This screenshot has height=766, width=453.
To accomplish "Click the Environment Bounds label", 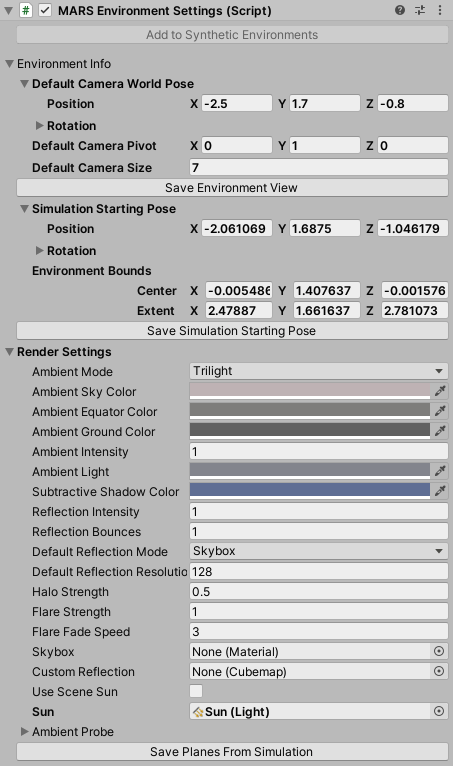I will 91,271.
